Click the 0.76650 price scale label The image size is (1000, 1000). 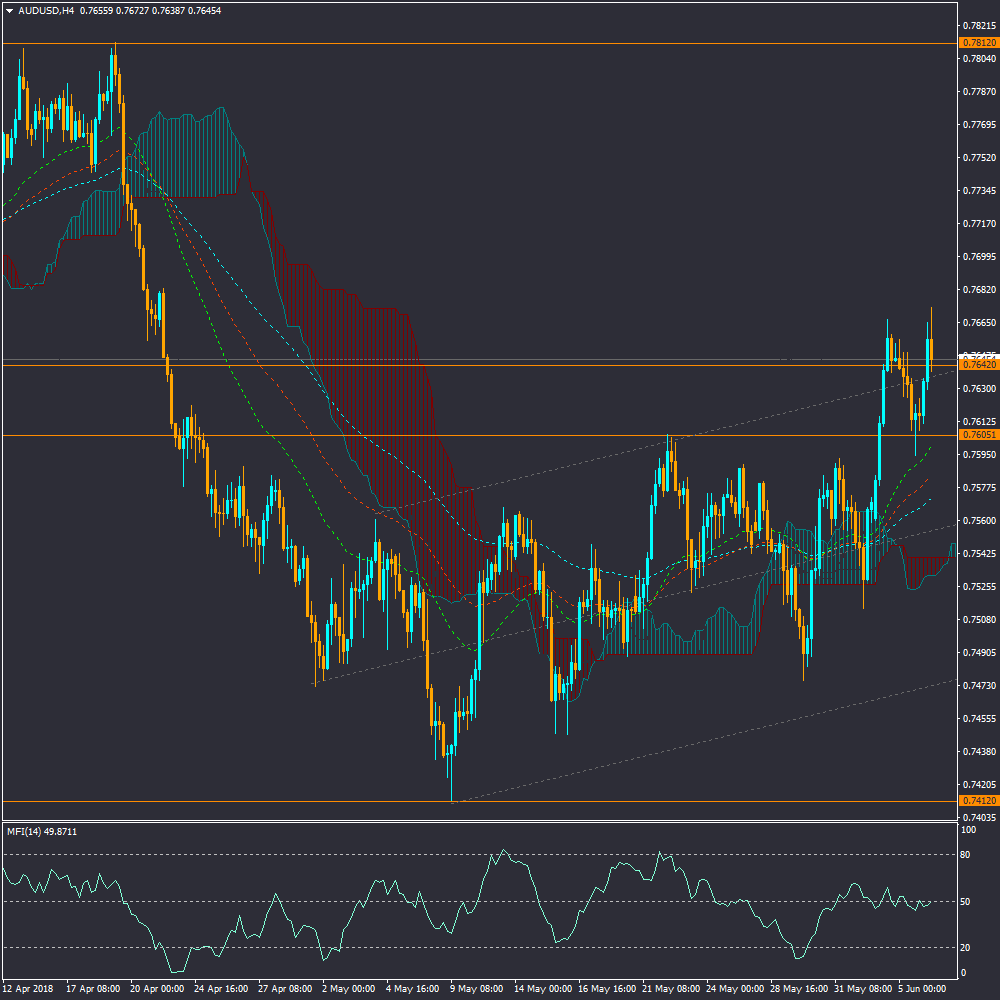(x=980, y=323)
